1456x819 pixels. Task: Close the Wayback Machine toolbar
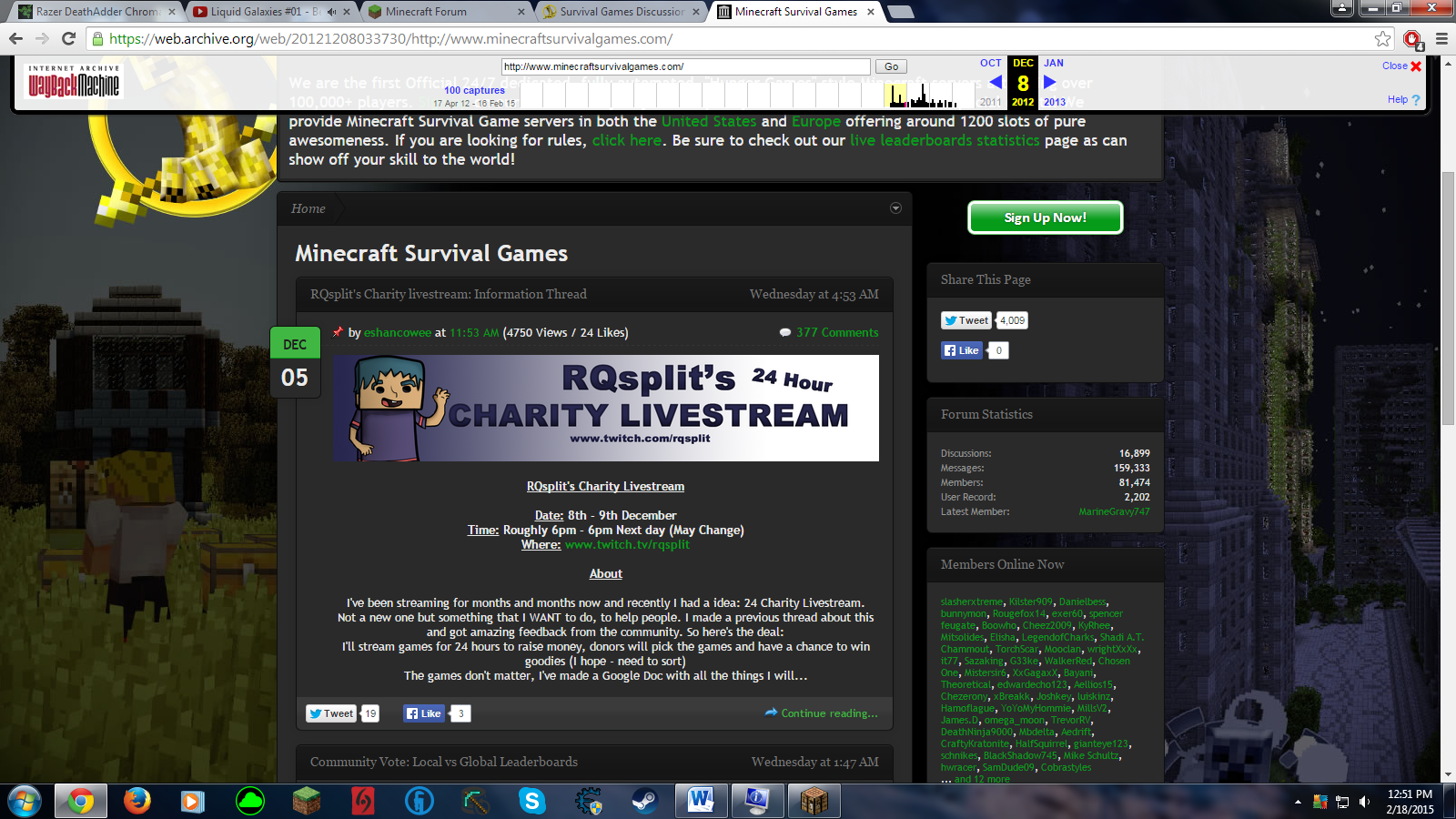1401,66
